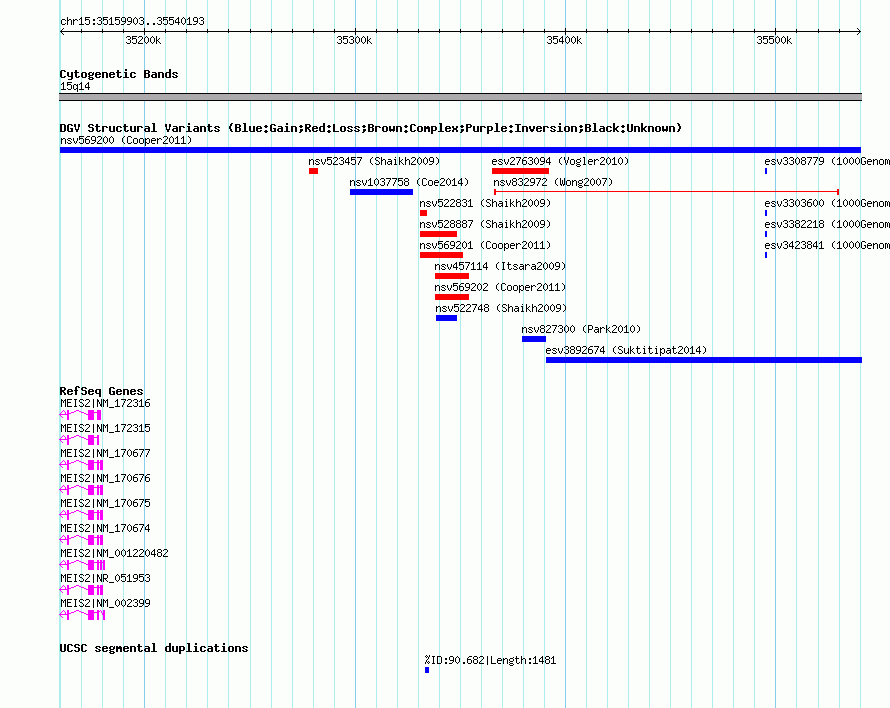The width and height of the screenshot is (890, 708).
Task: Click the 35400k ruler position label
Action: [x=564, y=40]
